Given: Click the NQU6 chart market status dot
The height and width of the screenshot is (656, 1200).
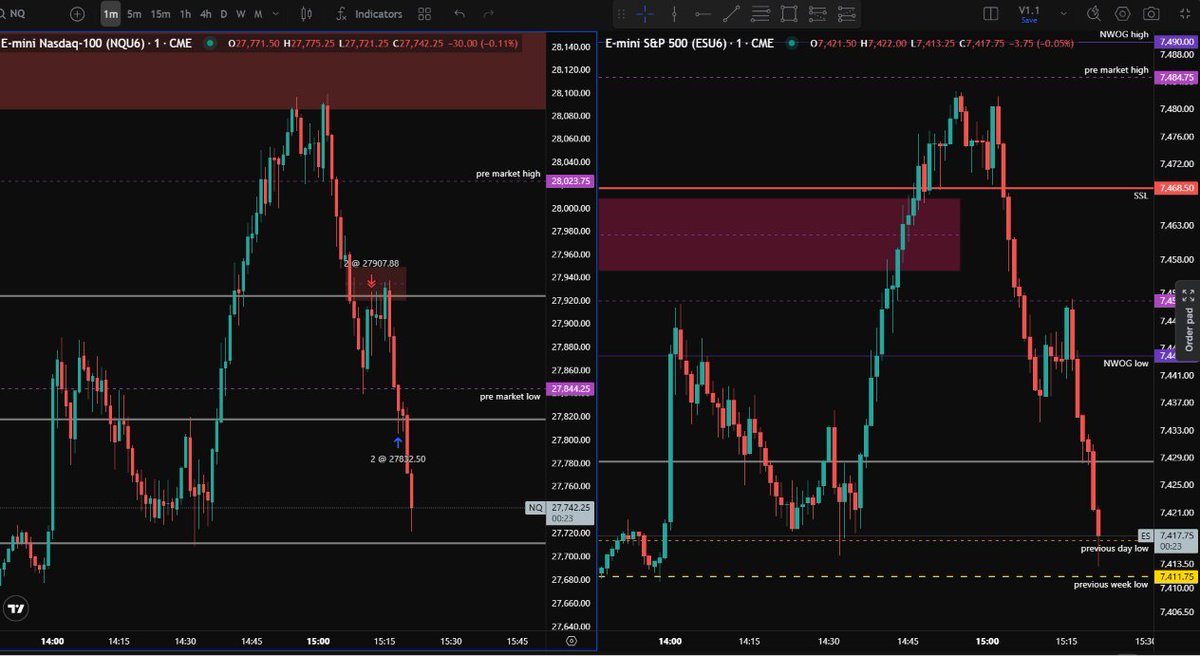Looking at the screenshot, I should [210, 43].
